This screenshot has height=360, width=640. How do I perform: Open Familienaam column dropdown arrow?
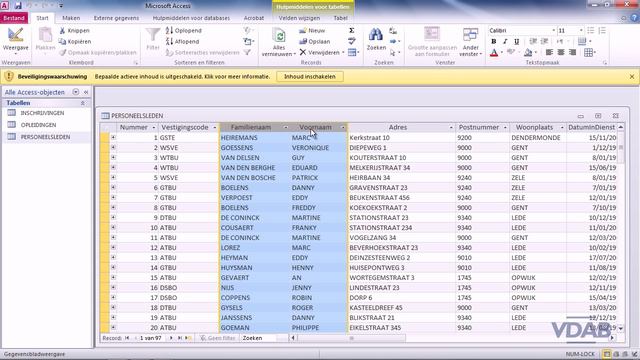(x=285, y=128)
